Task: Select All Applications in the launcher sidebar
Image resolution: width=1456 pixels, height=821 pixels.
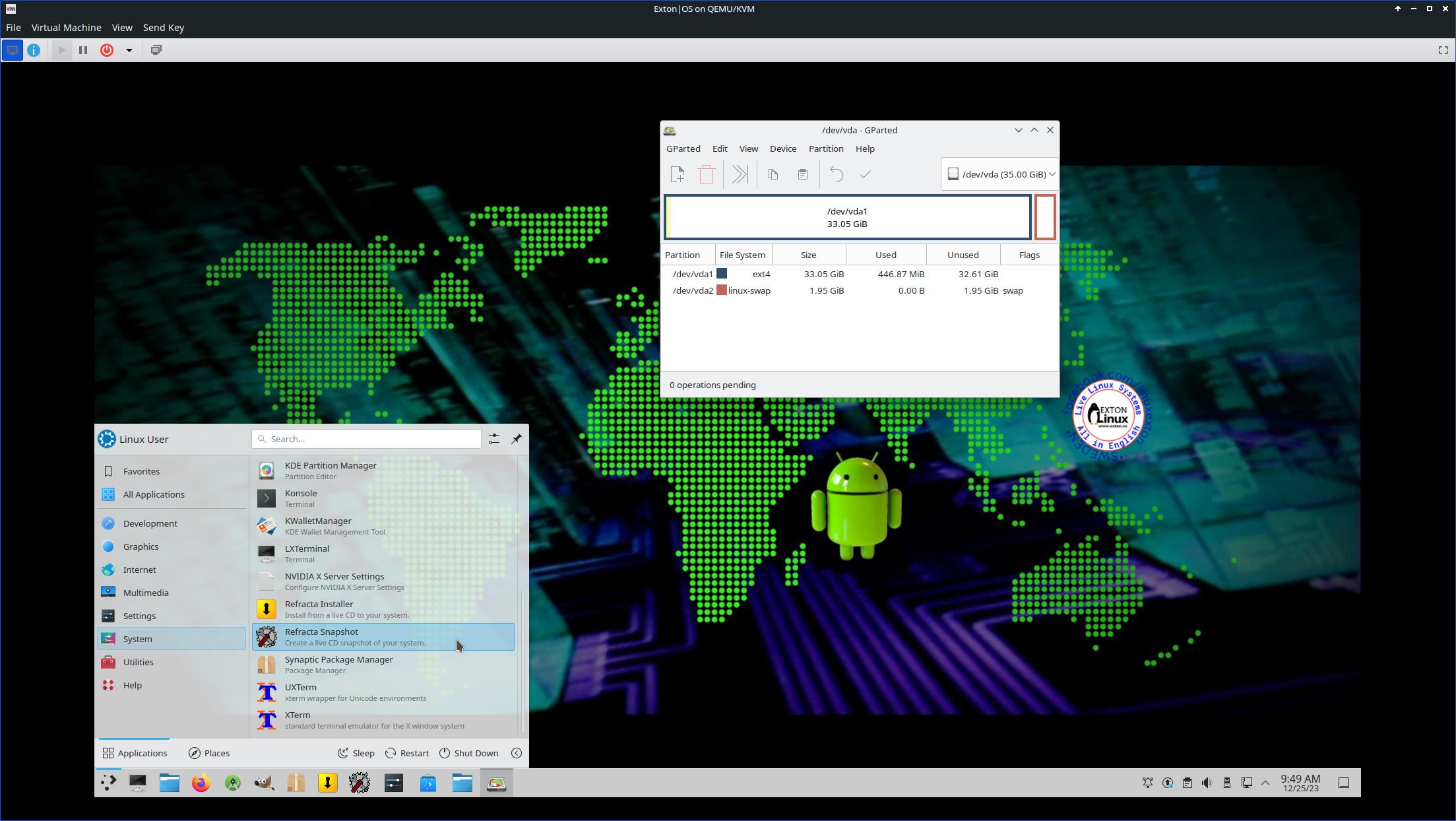Action: pos(172,494)
